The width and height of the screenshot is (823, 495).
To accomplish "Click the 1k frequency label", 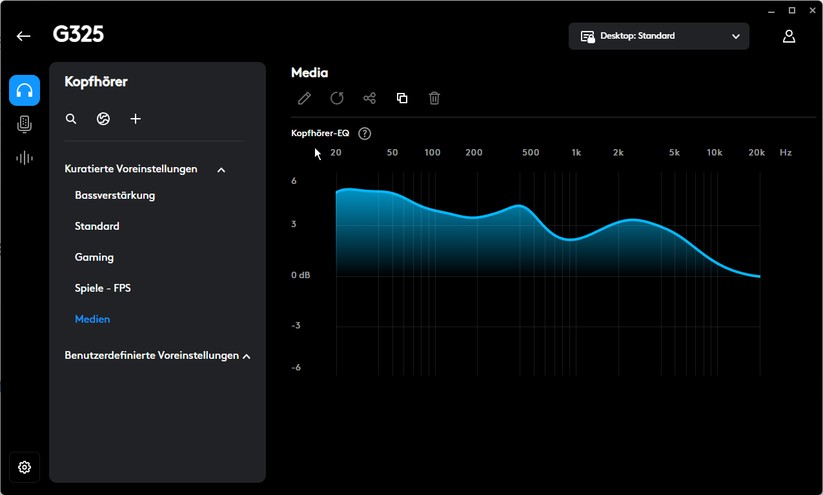I will click(576, 153).
